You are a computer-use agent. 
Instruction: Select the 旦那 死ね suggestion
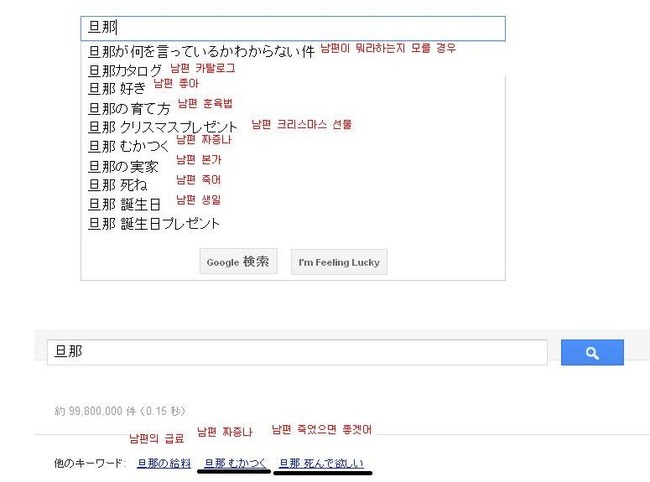118,185
